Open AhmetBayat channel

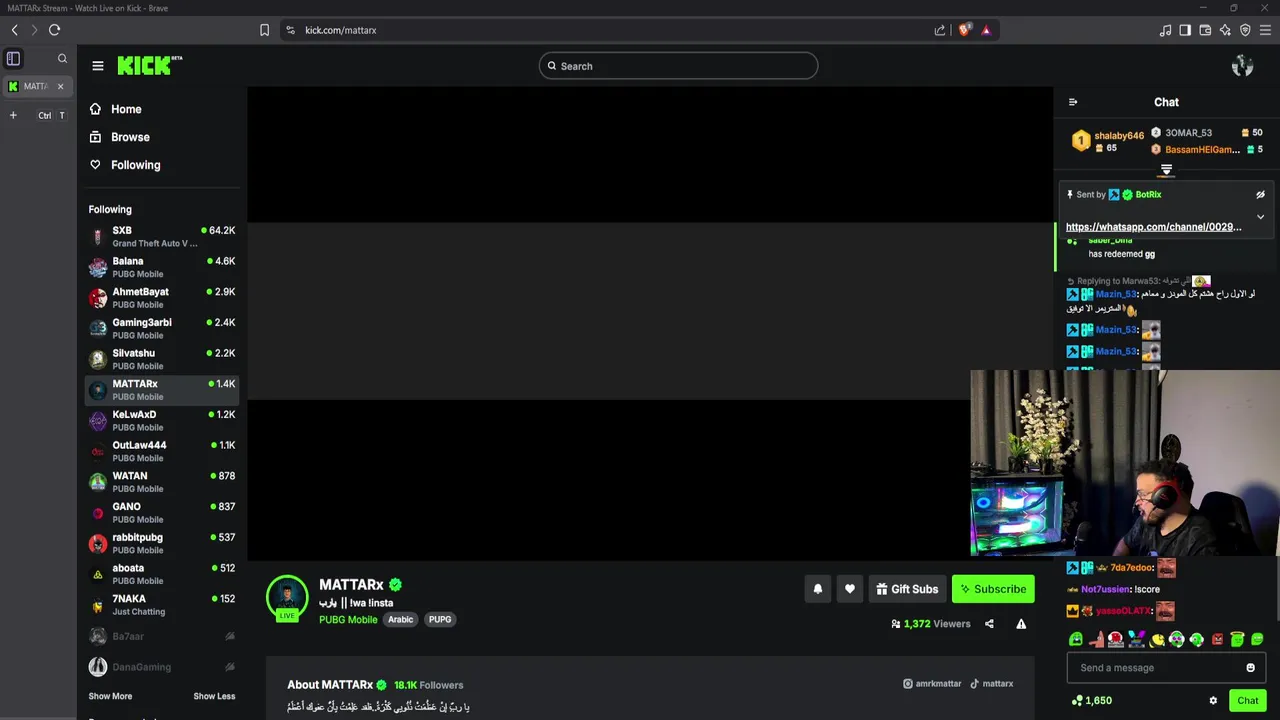point(162,298)
